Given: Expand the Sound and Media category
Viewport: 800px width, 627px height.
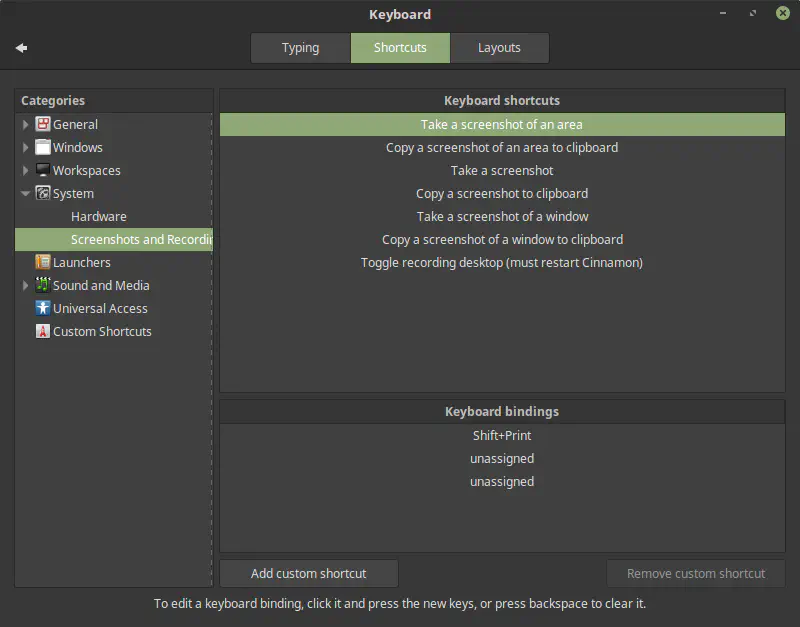Looking at the screenshot, I should click(x=26, y=285).
